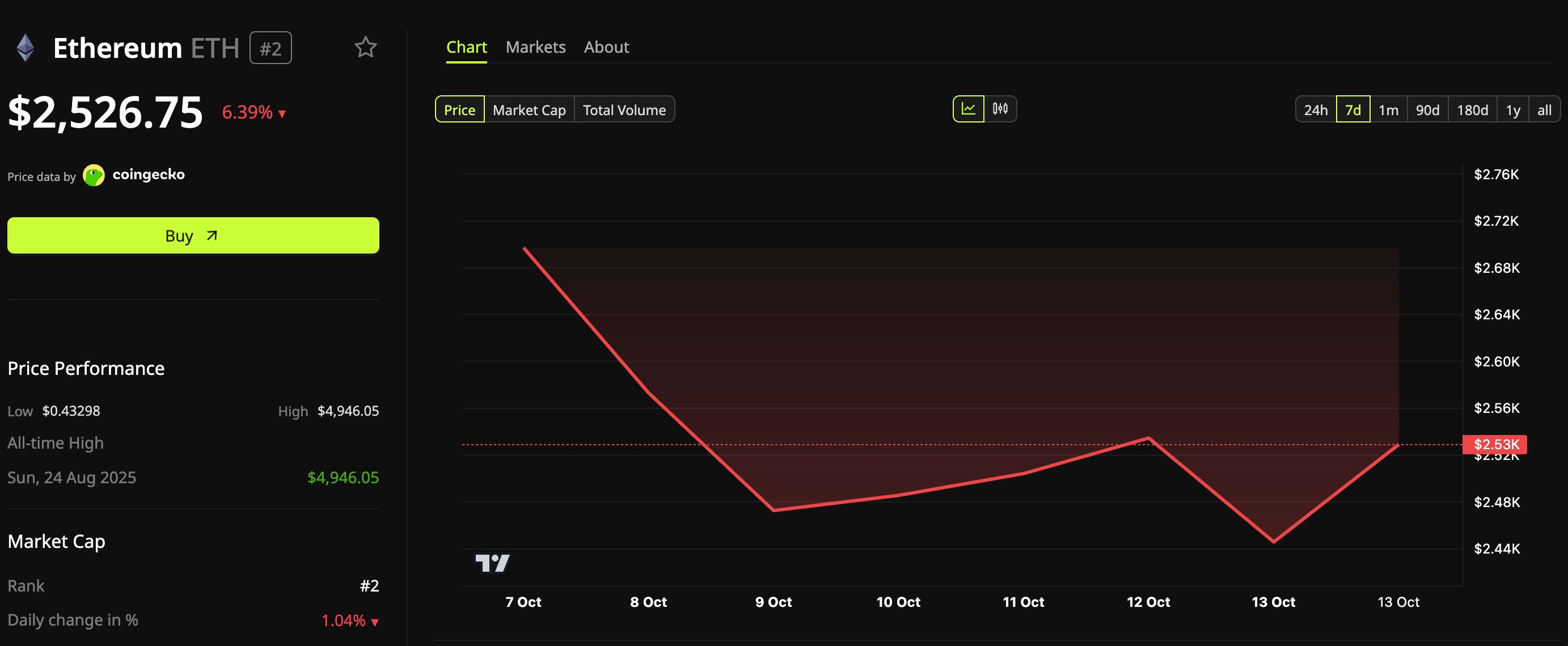Set chart range to 24h
Screen dimensions: 1568x646
point(1316,109)
